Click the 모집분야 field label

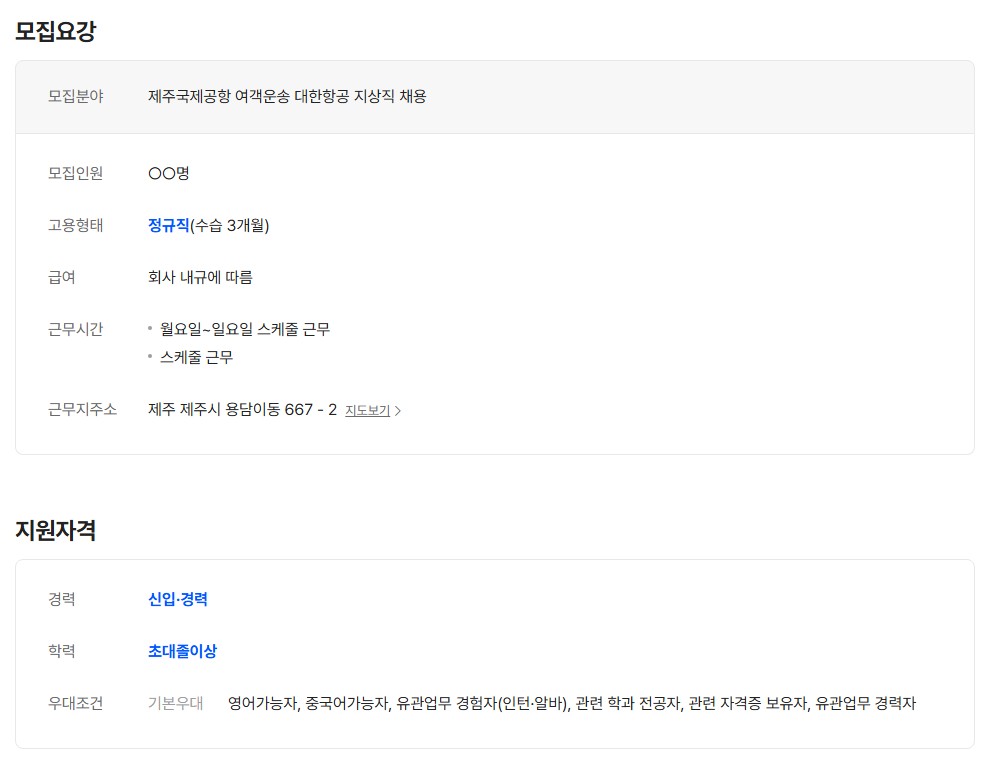[x=75, y=97]
